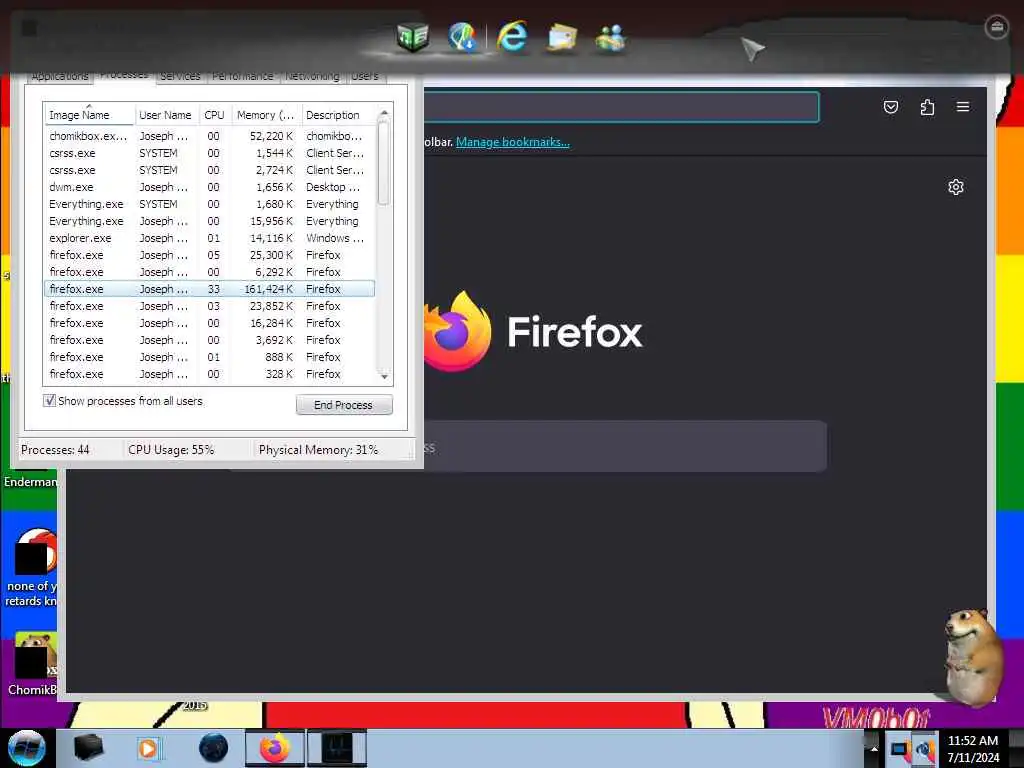Switch to Users tab in Task Manager
Screen dimensions: 1024x768
click(364, 76)
